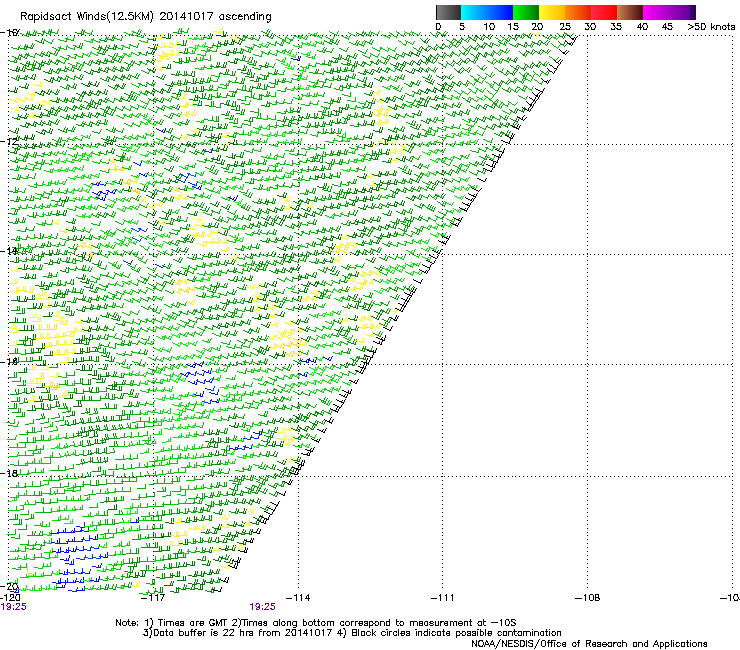Click the '25' legend scale label
The image size is (740, 650).
[564, 27]
